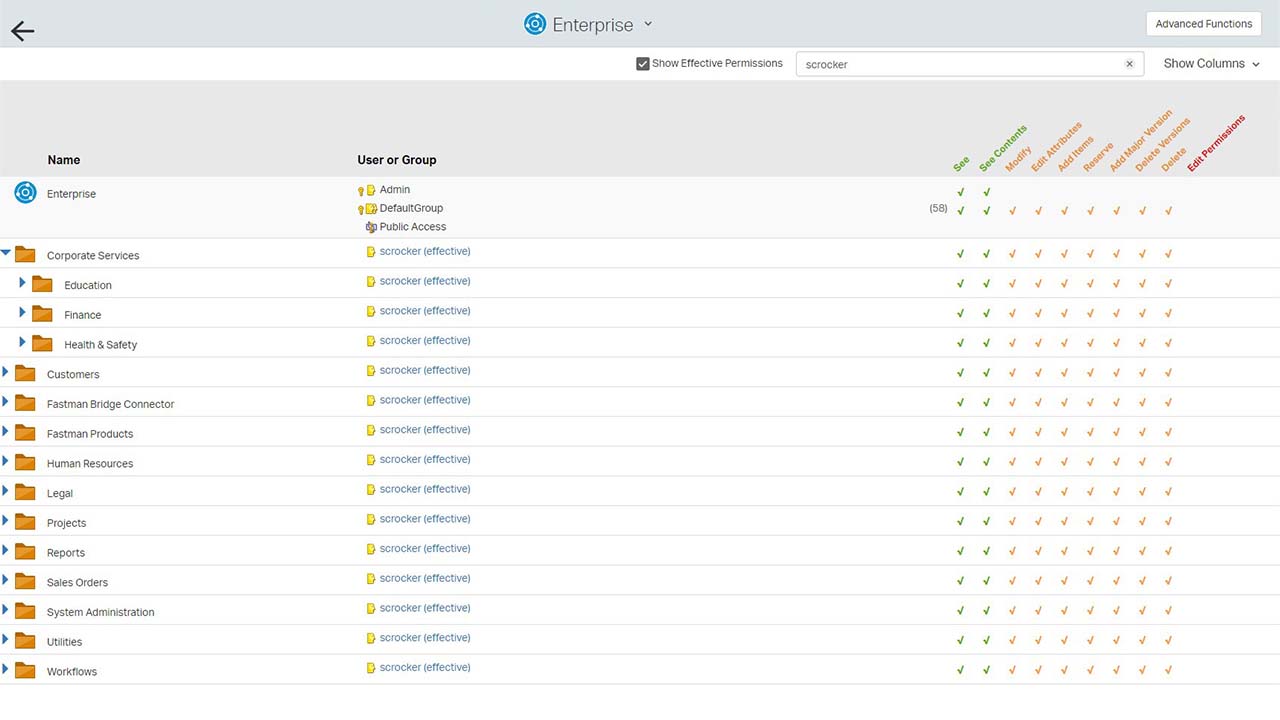1280x720 pixels.
Task: Select the Public Access entry
Action: click(413, 227)
